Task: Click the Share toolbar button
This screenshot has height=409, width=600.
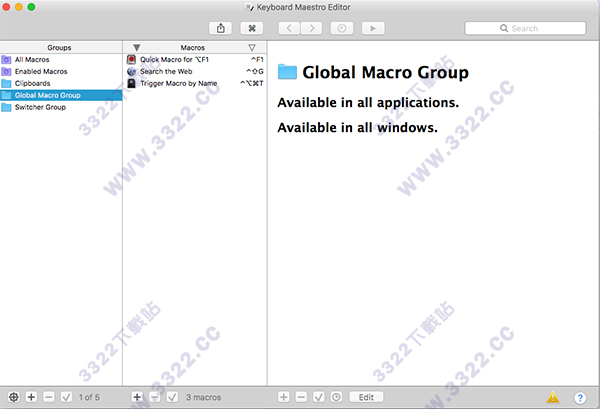Action: pos(220,28)
